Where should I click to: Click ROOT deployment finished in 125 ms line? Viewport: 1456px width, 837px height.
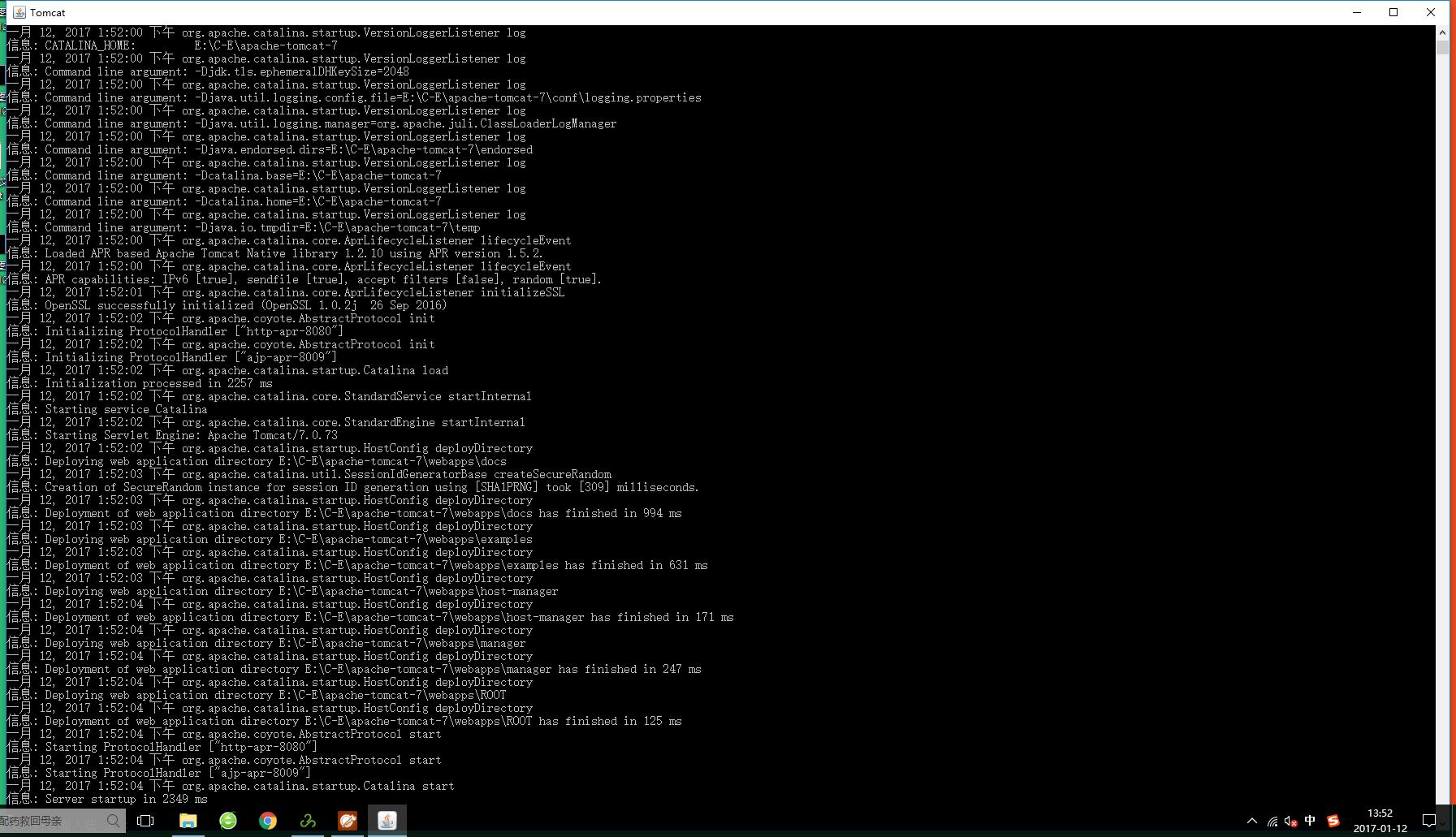pos(344,721)
